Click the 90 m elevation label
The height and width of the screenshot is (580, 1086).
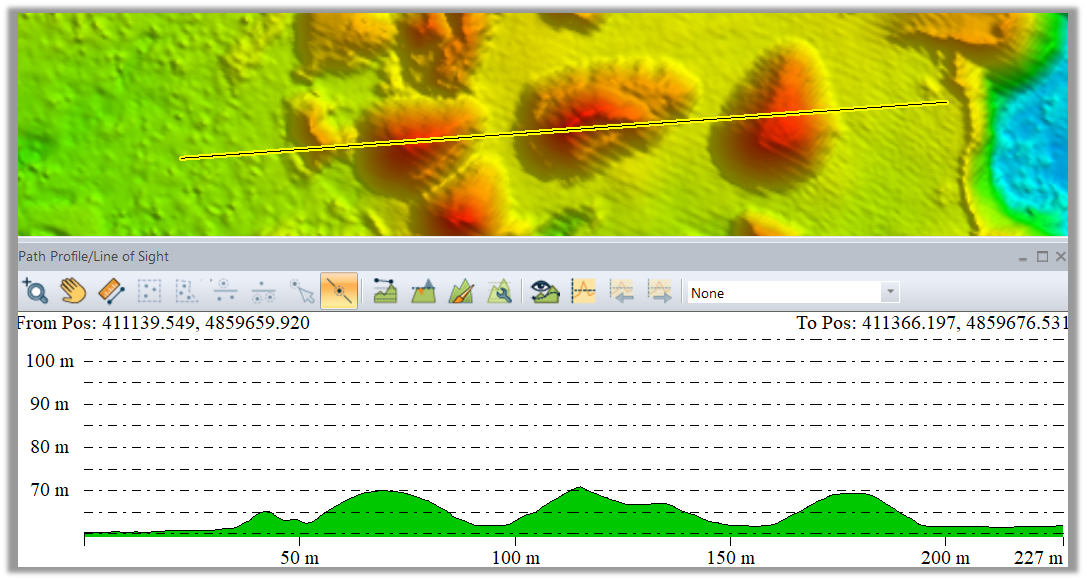[50, 404]
